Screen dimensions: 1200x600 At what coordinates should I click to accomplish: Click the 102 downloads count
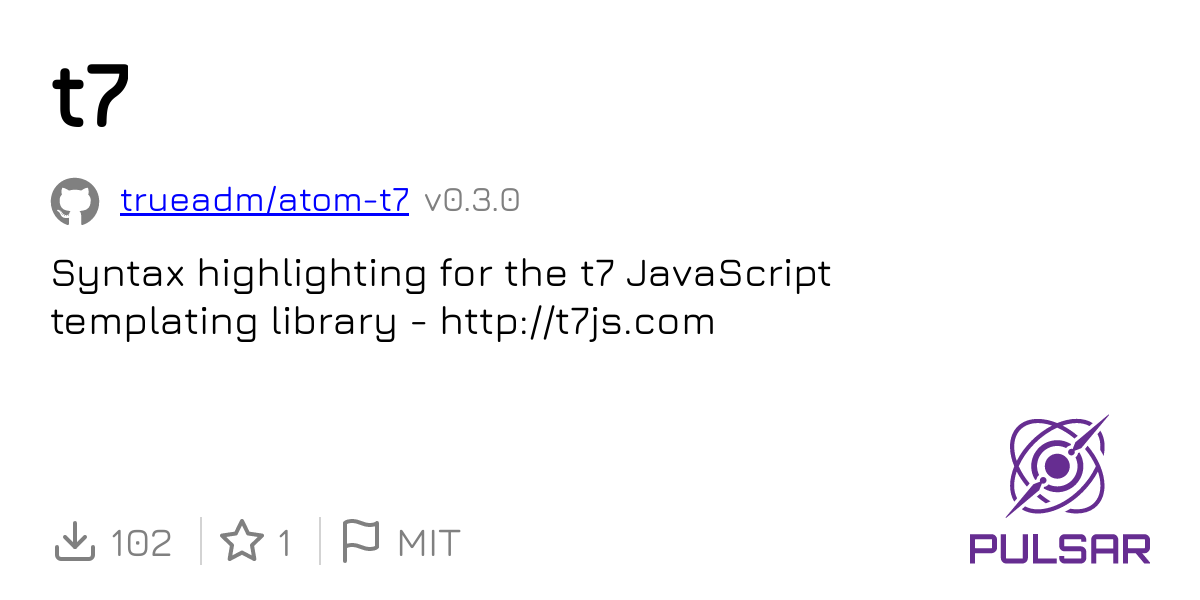pos(141,543)
